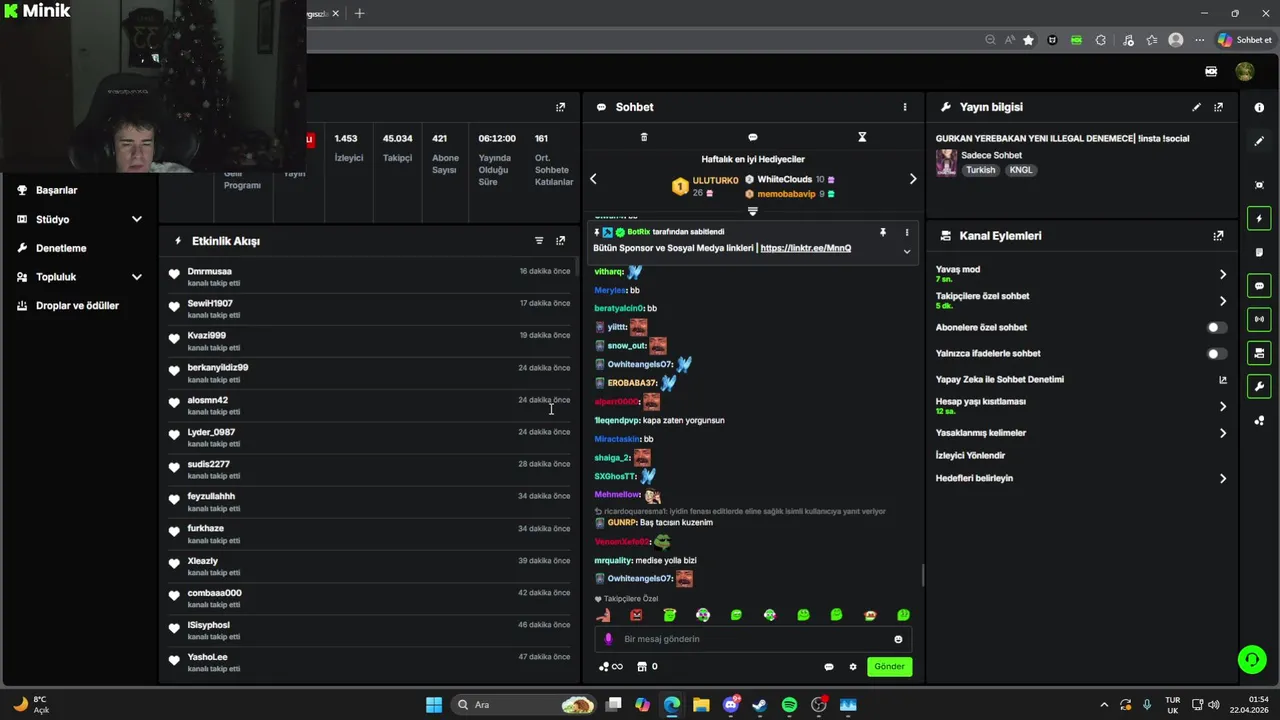The width and height of the screenshot is (1280, 720).
Task: Collapse the weekly gifters banner
Action: (x=753, y=211)
